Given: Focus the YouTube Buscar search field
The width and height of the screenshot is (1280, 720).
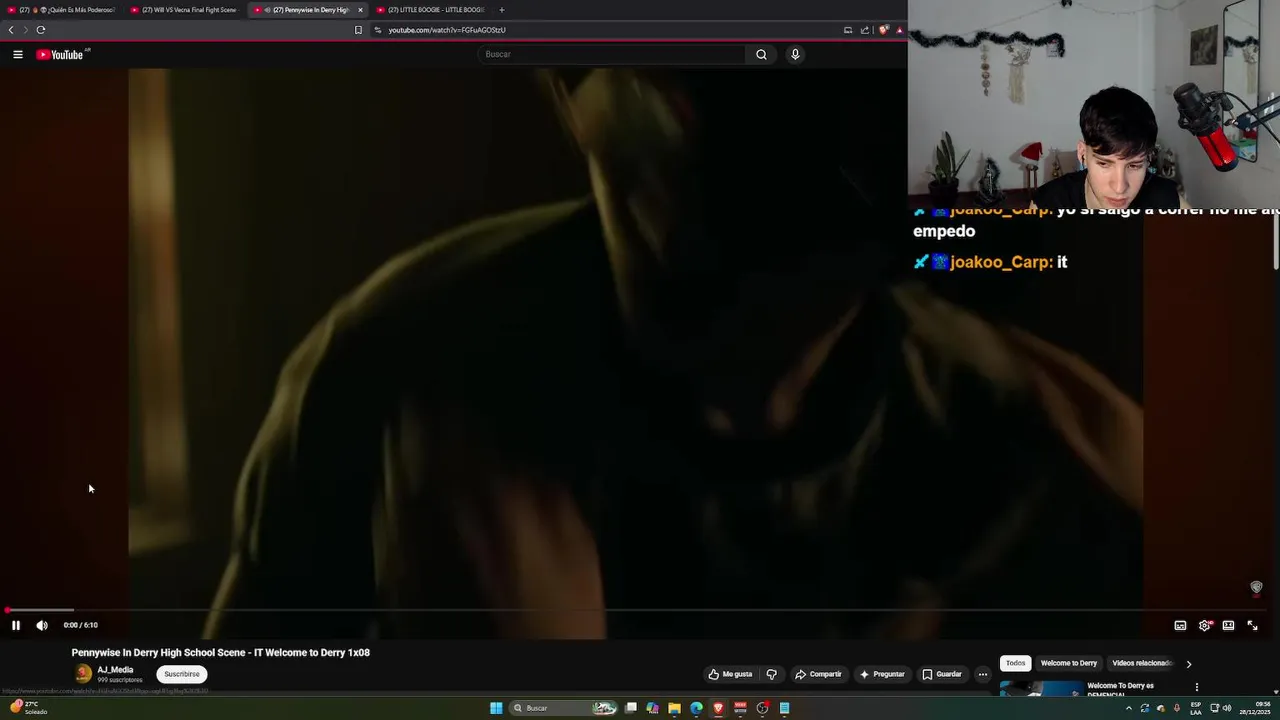Looking at the screenshot, I should coord(612,54).
